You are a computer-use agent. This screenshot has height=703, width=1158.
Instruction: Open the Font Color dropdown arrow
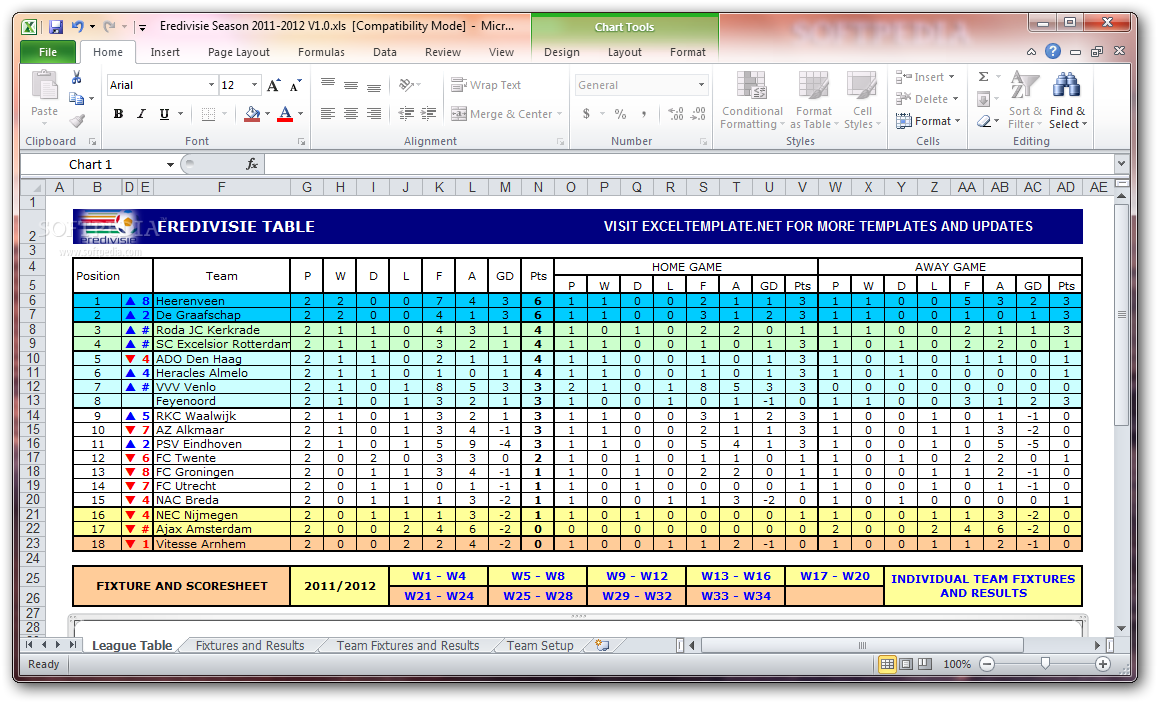click(x=300, y=114)
